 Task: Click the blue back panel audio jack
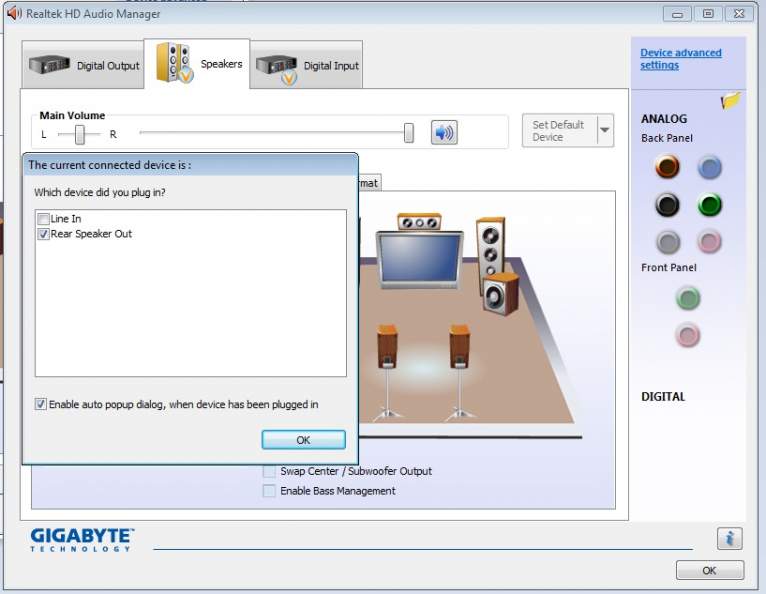[709, 167]
